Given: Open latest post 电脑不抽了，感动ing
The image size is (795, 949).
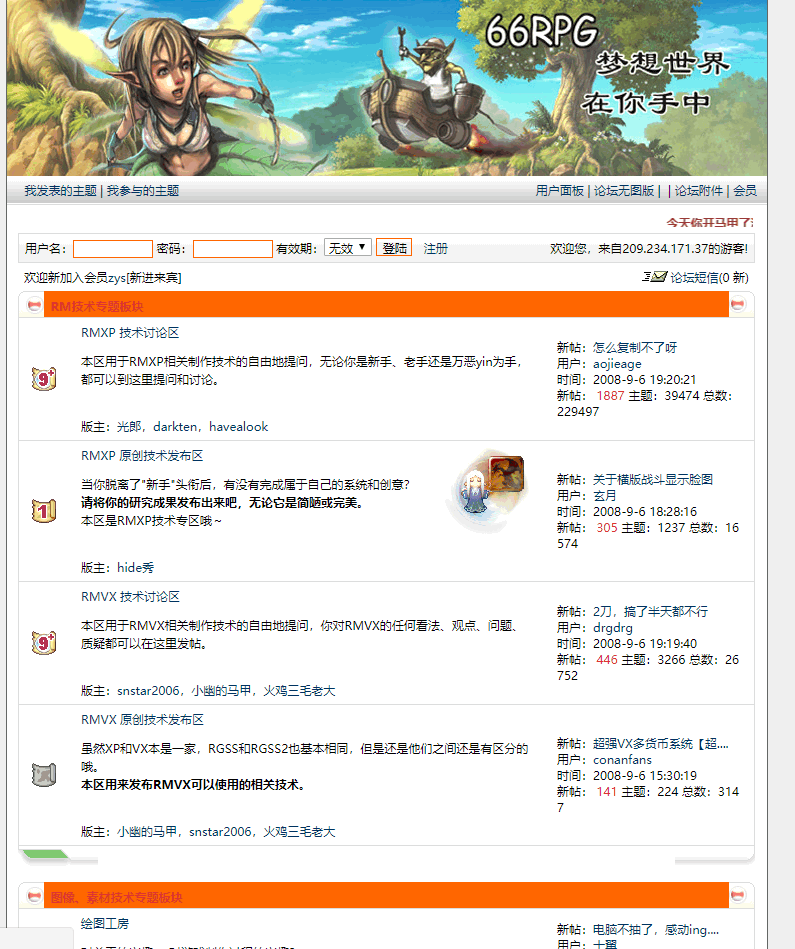Looking at the screenshot, I should click(656, 930).
